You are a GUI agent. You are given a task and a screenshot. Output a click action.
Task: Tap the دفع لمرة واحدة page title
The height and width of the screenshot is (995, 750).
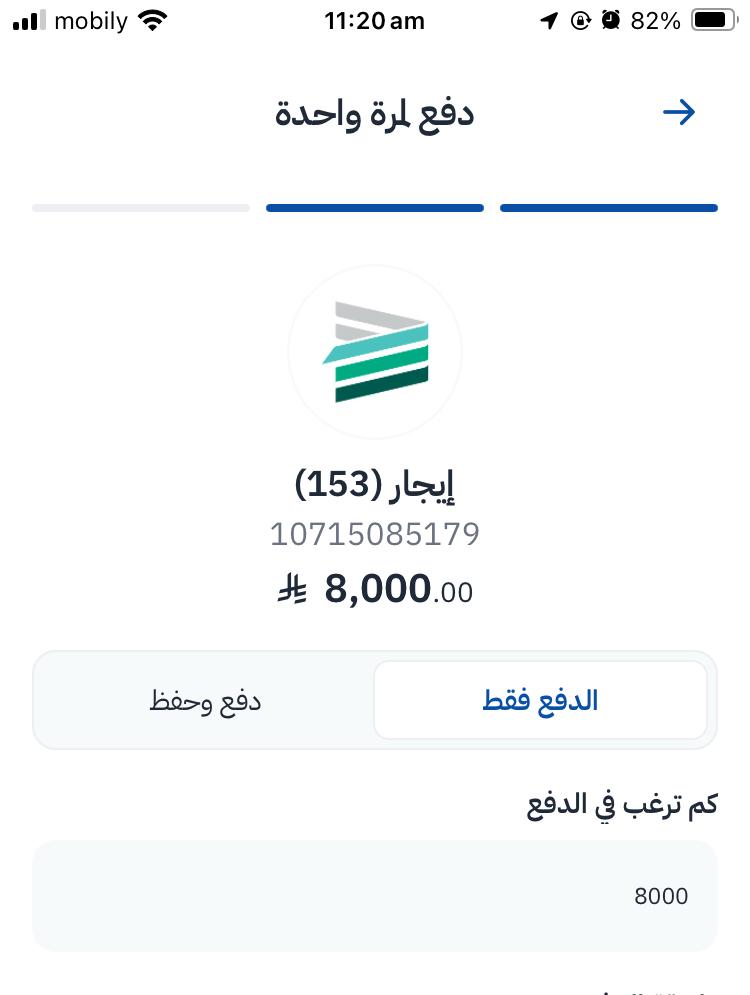tap(375, 113)
